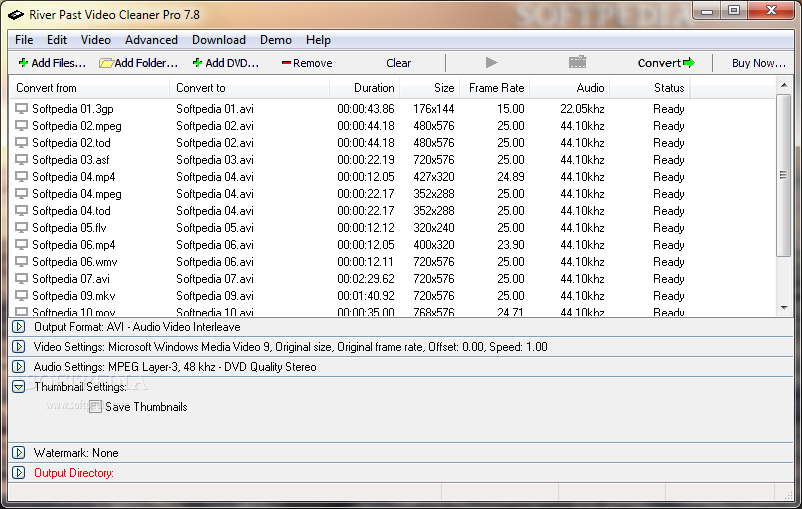Image resolution: width=802 pixels, height=509 pixels.
Task: Click the scrollbar up arrow
Action: (784, 85)
